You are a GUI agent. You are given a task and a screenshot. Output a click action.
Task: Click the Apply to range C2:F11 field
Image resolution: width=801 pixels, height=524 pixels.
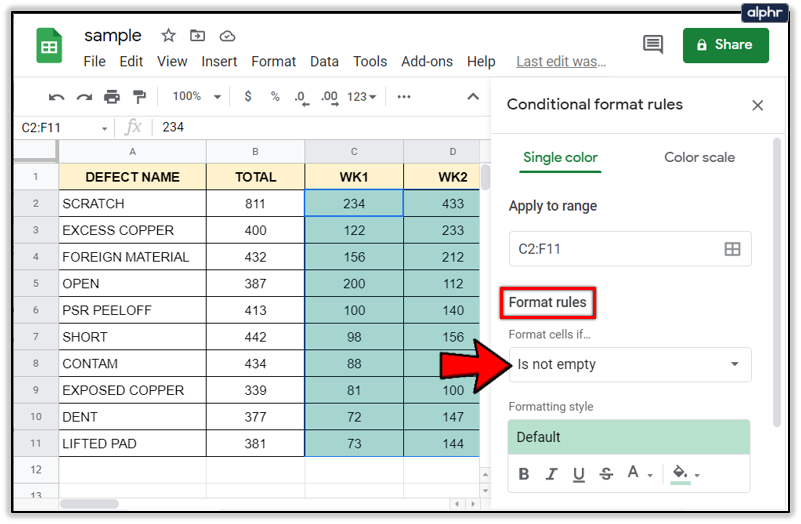coord(612,249)
